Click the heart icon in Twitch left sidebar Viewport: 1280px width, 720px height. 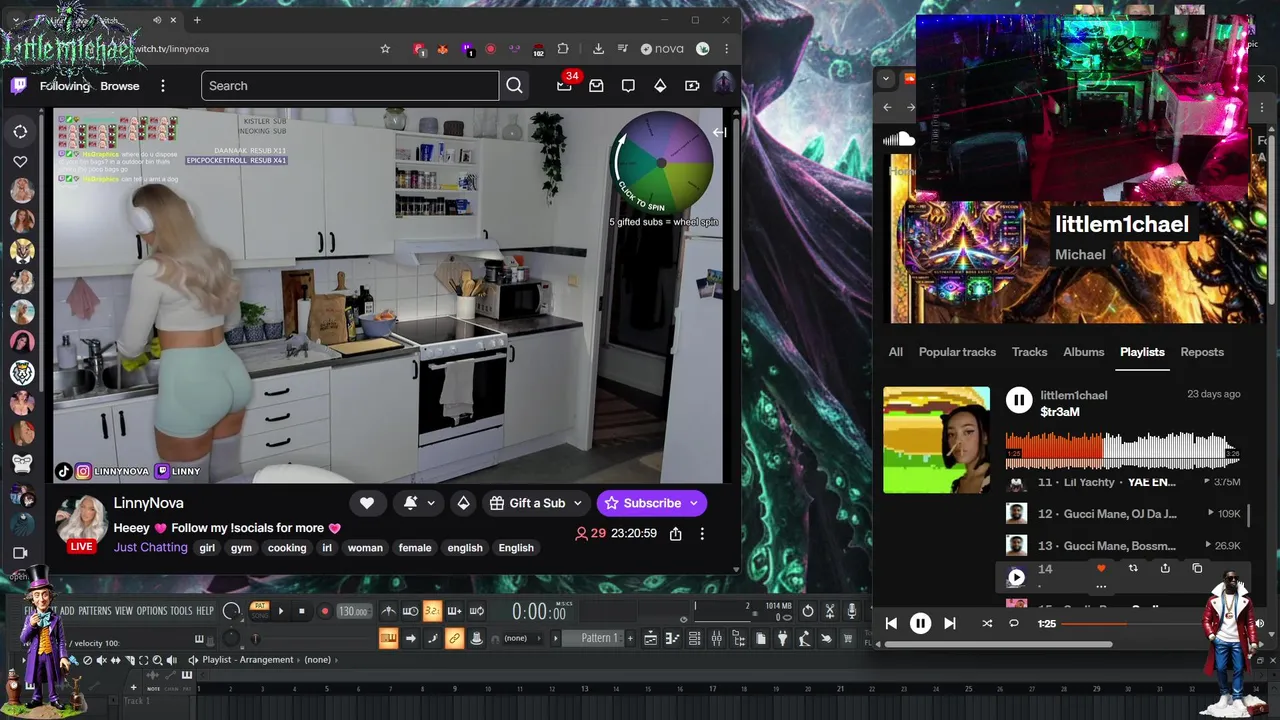coord(20,161)
